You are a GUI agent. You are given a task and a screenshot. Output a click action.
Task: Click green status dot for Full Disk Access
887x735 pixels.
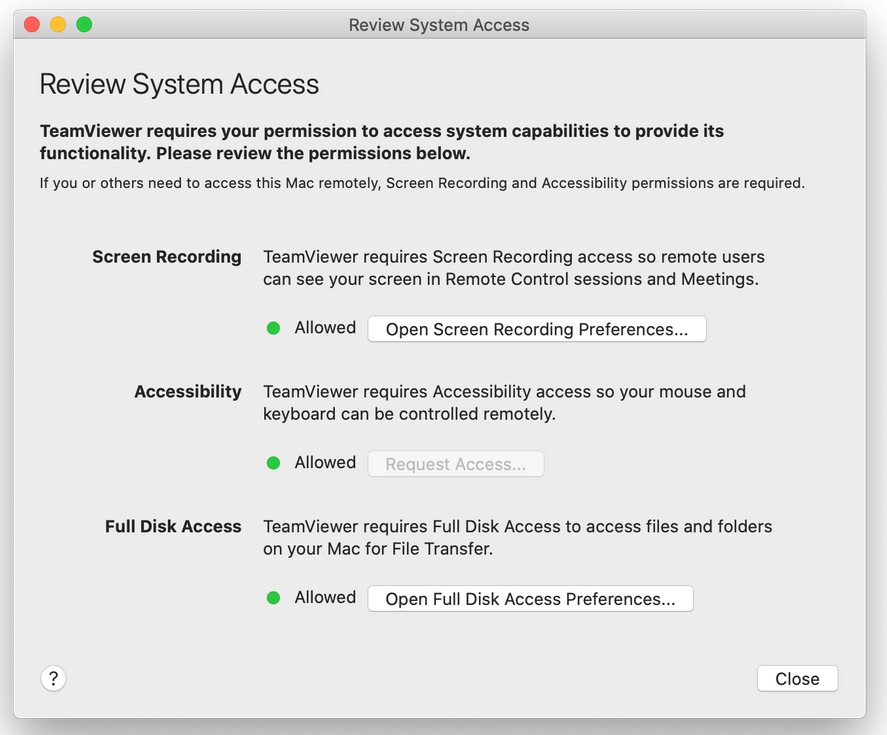tap(273, 598)
